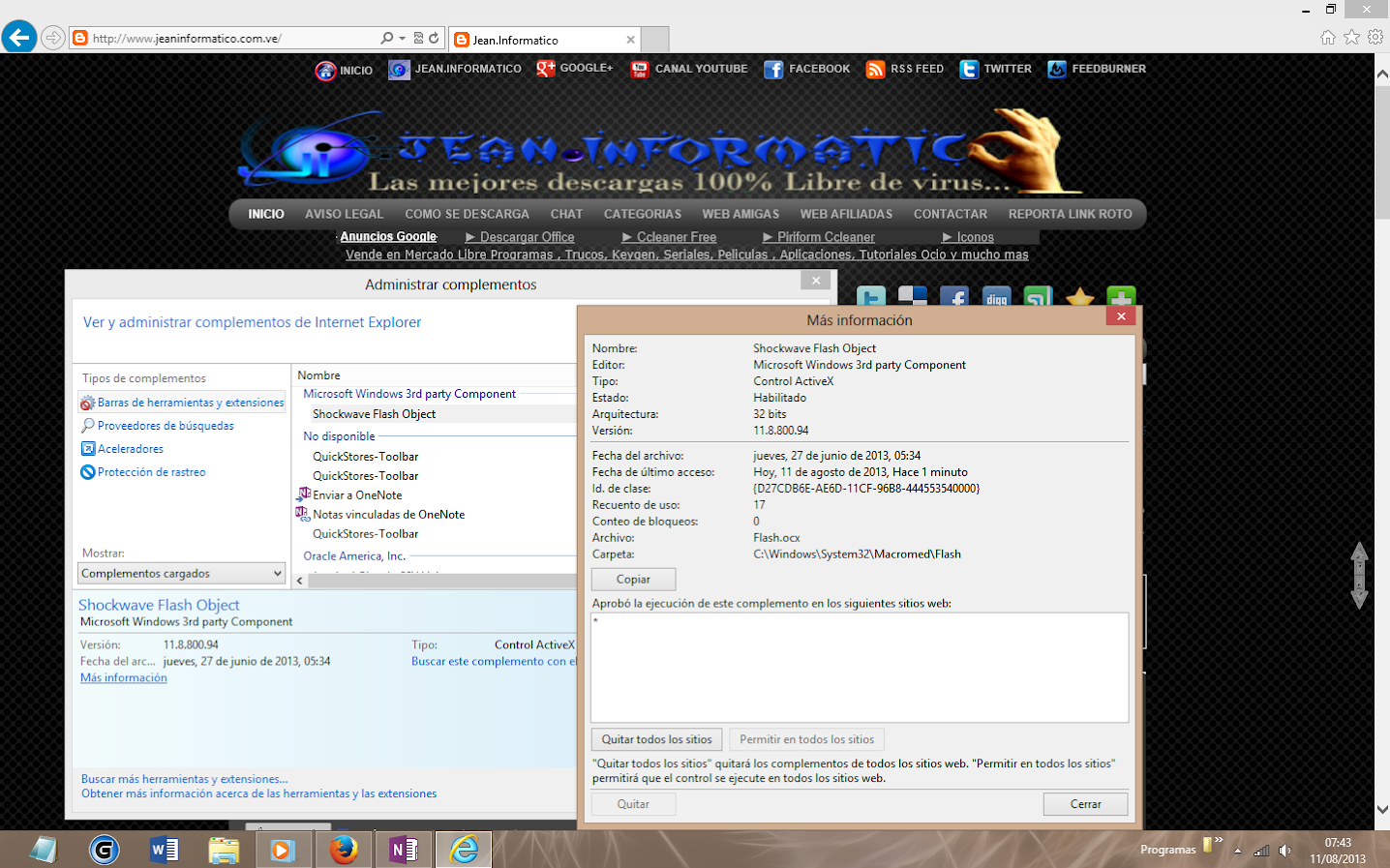Click the FeedBurner icon in top links
Viewport: 1390px width, 868px height.
click(x=1057, y=70)
